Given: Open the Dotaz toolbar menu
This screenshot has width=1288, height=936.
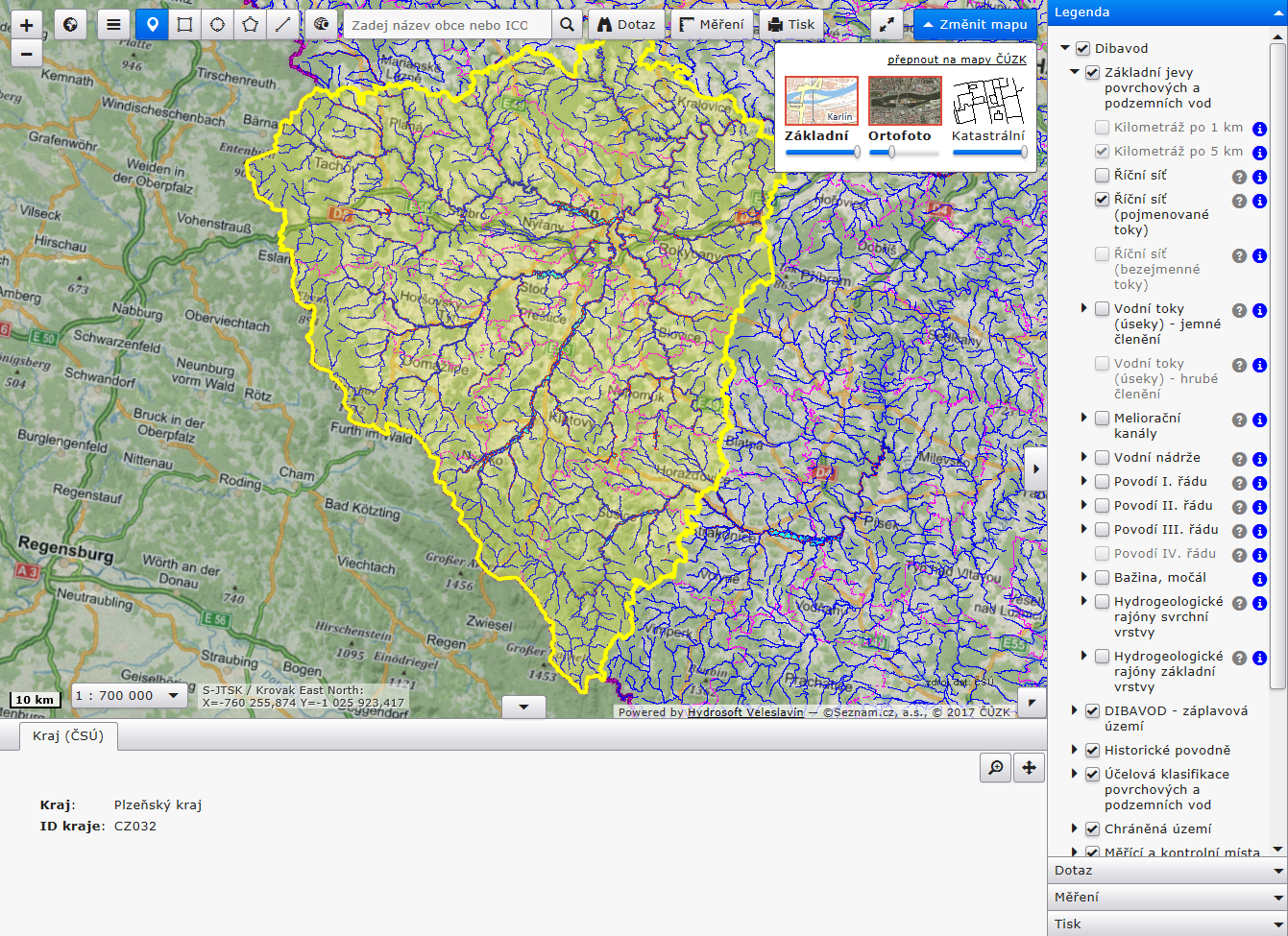Looking at the screenshot, I should click(626, 25).
